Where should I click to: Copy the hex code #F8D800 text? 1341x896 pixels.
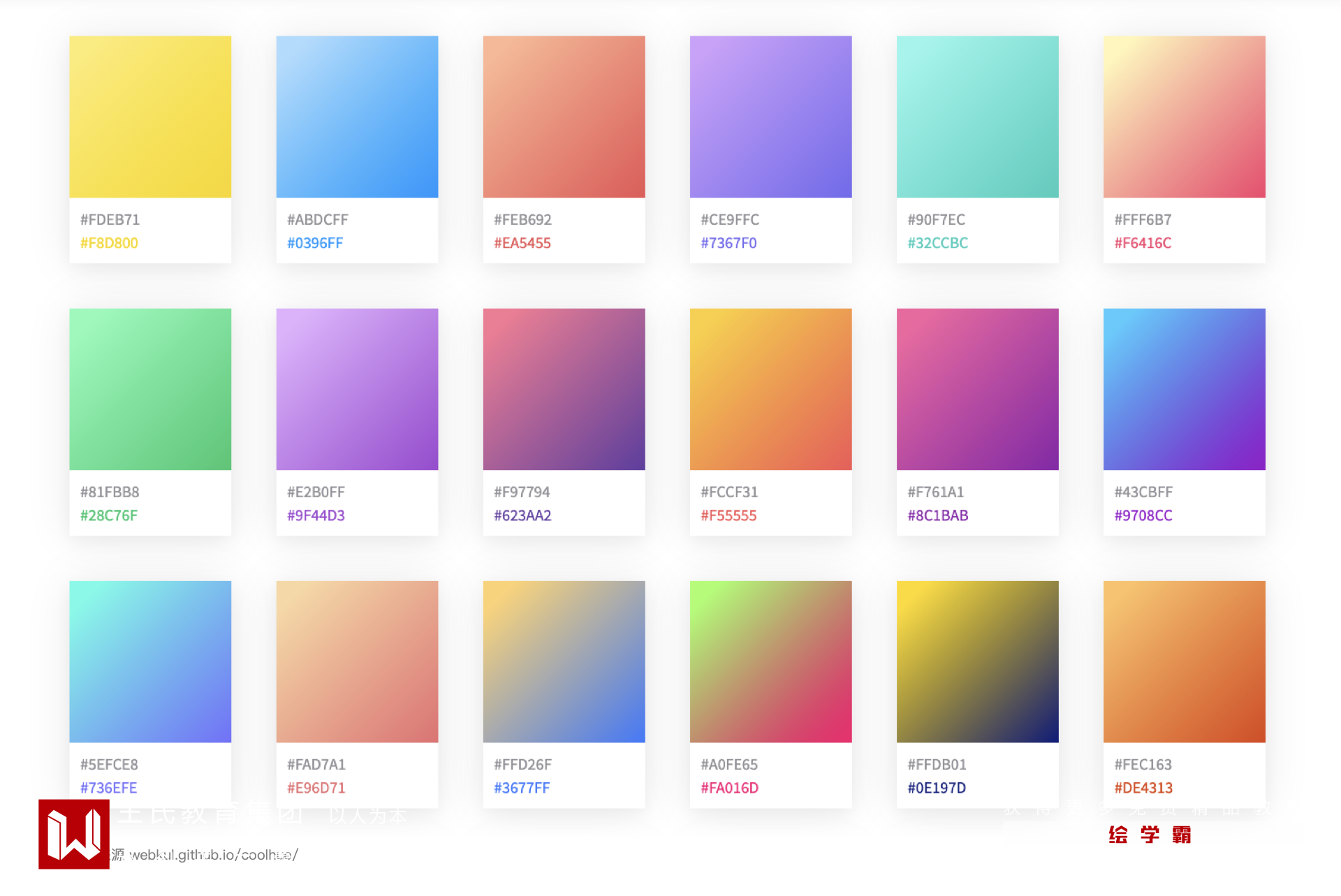(x=109, y=243)
